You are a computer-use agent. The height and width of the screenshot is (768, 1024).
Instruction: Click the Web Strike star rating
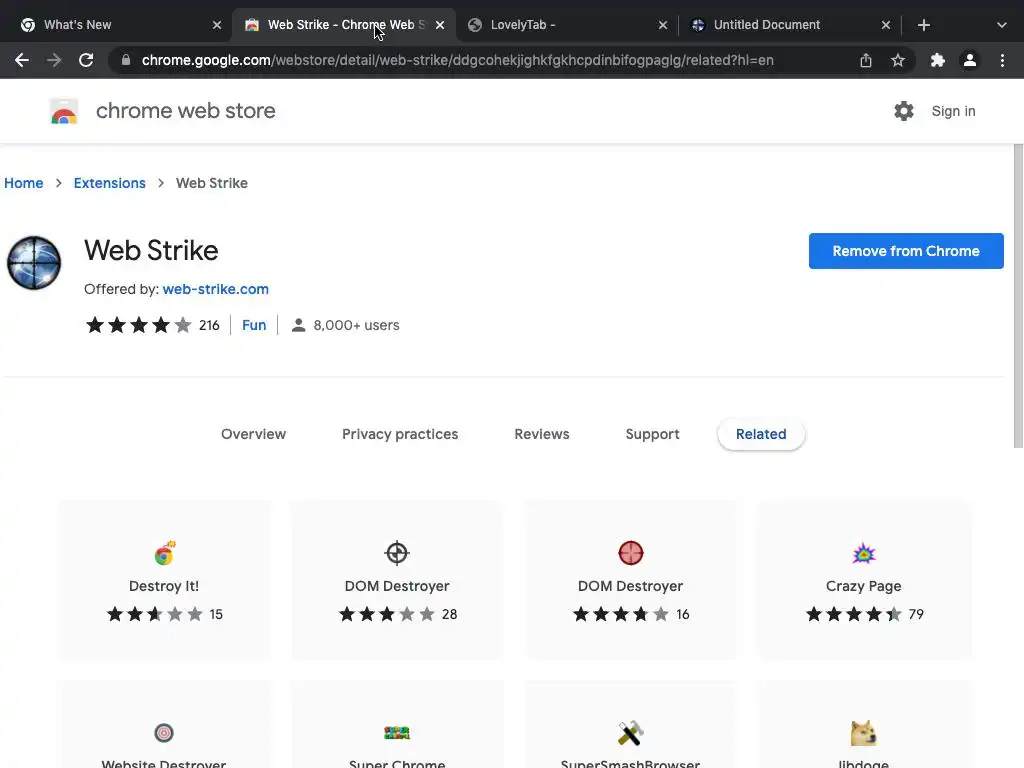(x=138, y=325)
